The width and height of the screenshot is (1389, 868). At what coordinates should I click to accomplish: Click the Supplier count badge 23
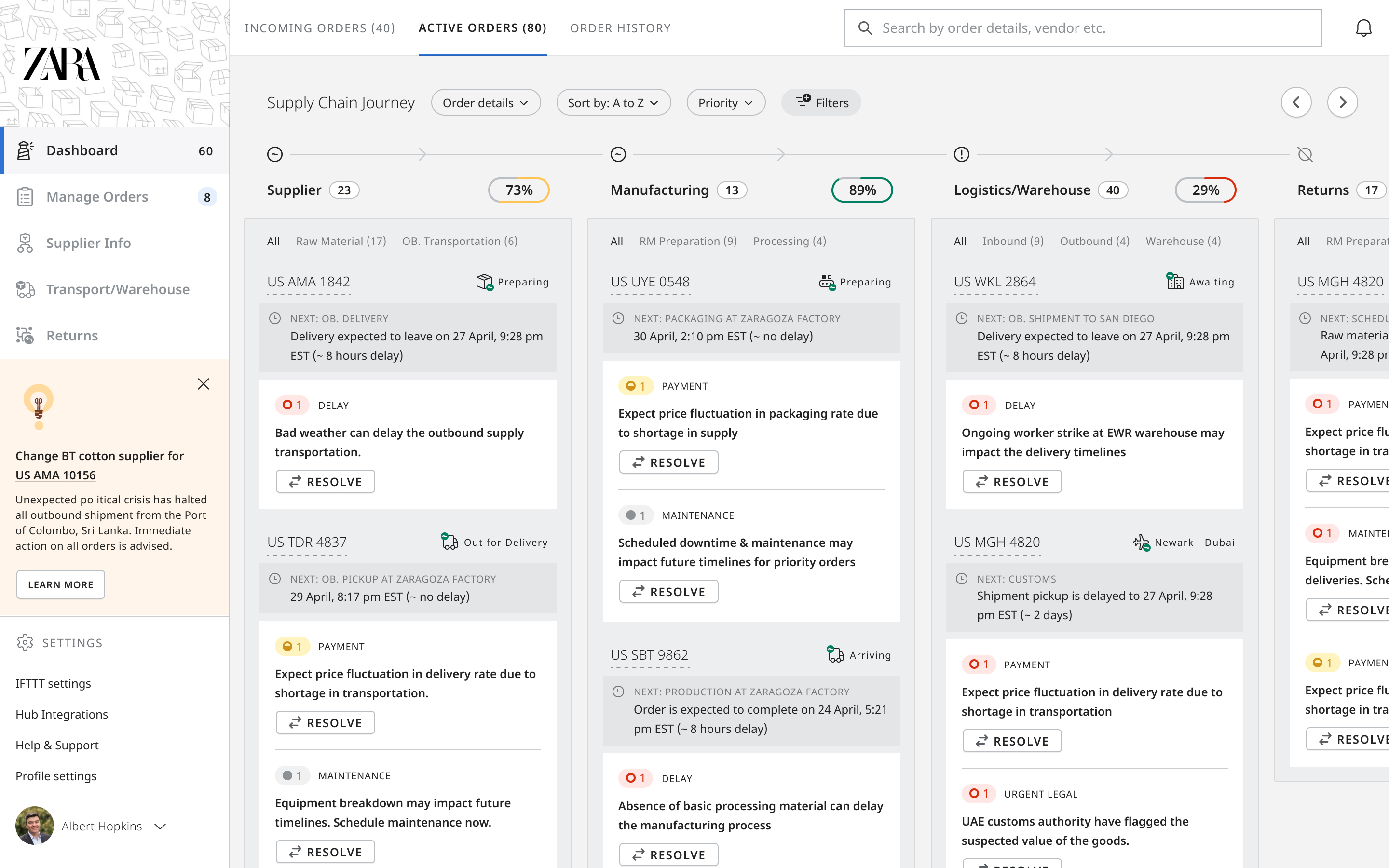[344, 190]
